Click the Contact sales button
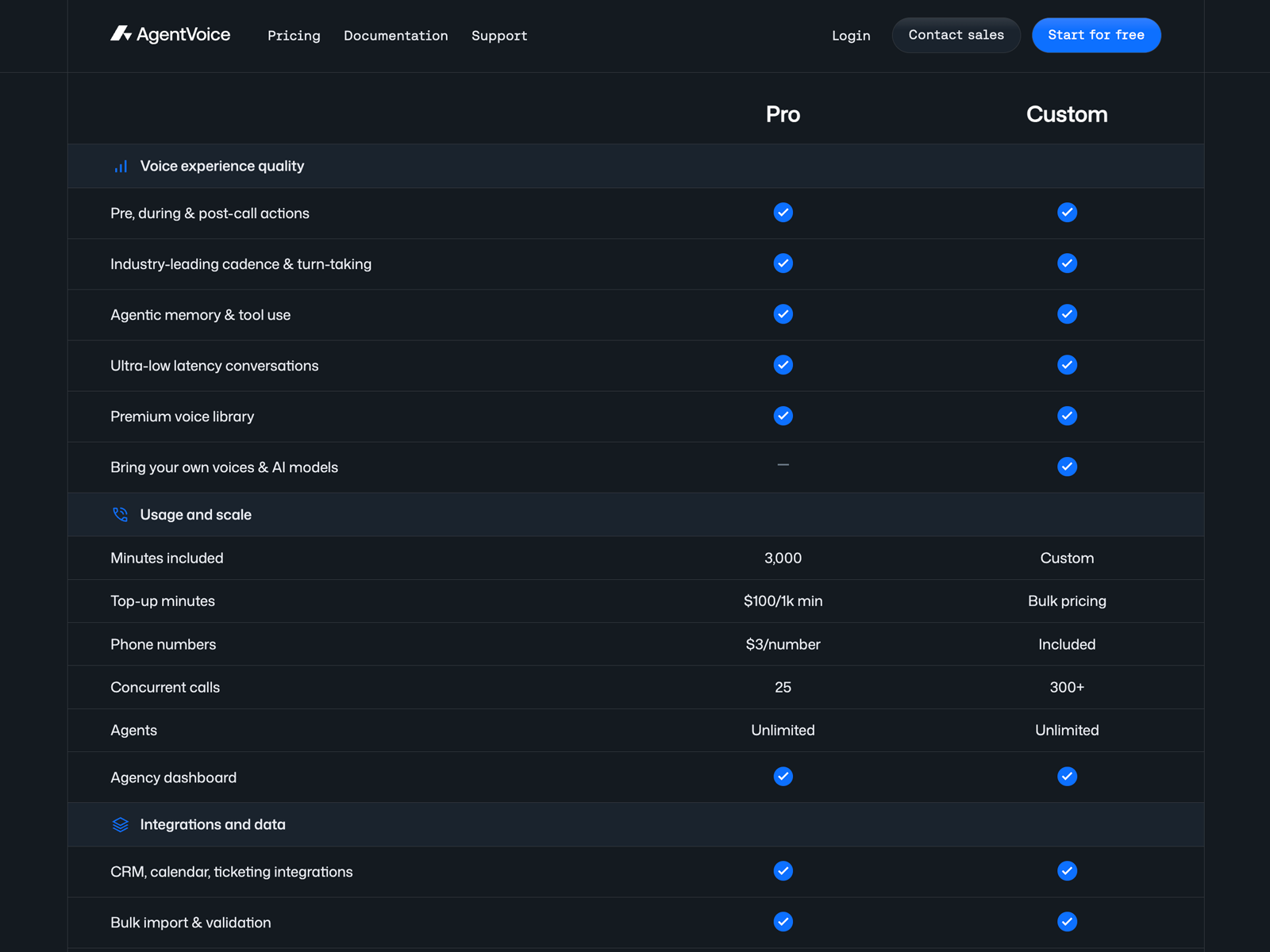Screen dimensions: 1270x952 coord(956,35)
